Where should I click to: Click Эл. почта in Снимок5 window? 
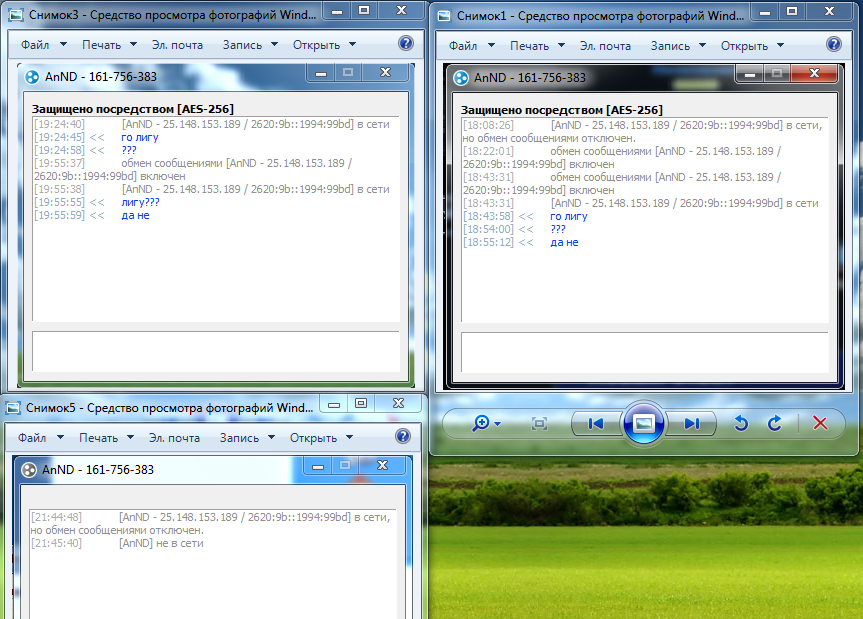click(174, 437)
